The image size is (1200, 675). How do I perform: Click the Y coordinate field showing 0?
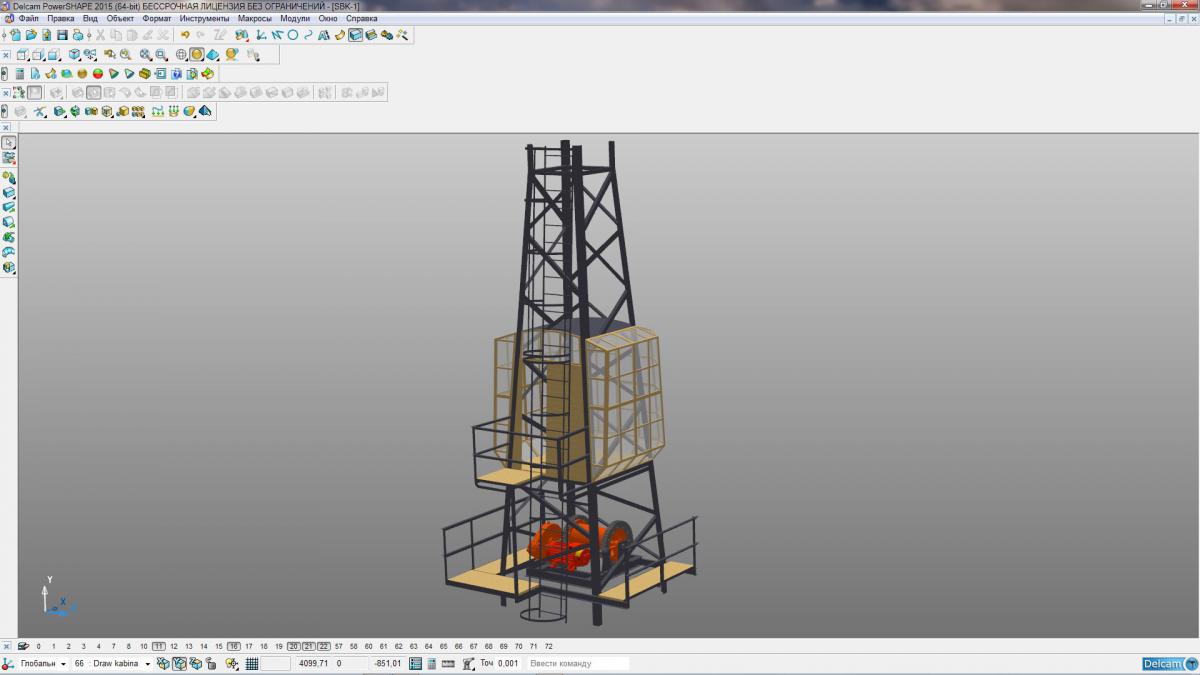pos(350,663)
